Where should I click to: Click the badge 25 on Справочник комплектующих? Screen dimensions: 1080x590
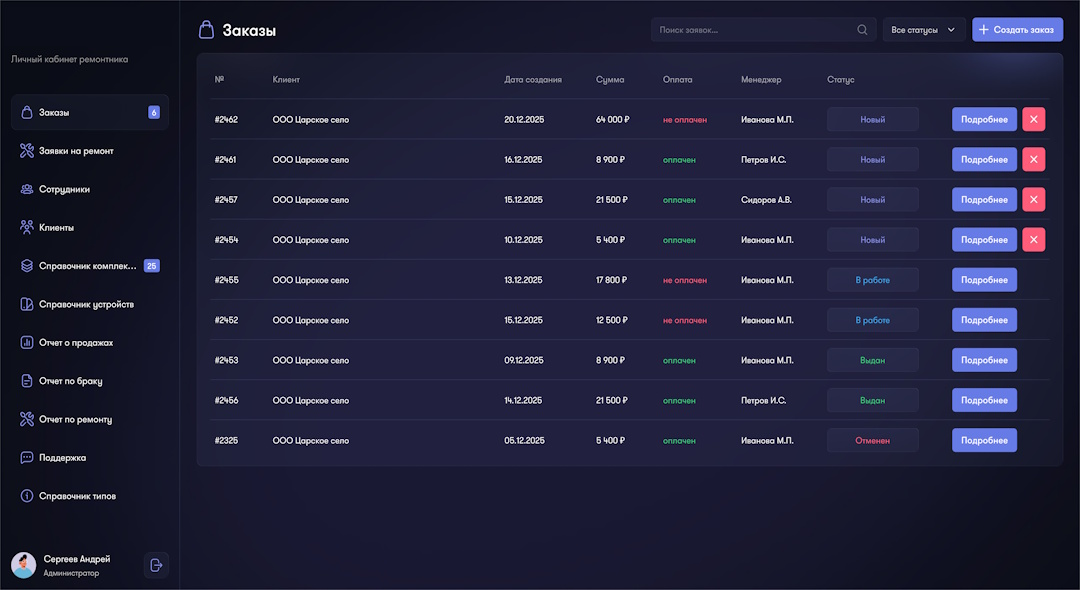coord(152,266)
